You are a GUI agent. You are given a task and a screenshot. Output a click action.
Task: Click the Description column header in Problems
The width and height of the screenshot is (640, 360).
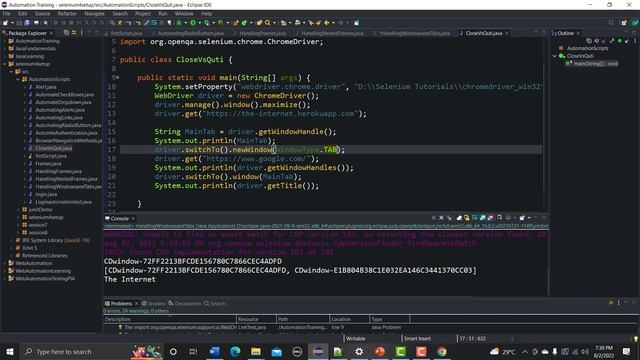(x=170, y=319)
